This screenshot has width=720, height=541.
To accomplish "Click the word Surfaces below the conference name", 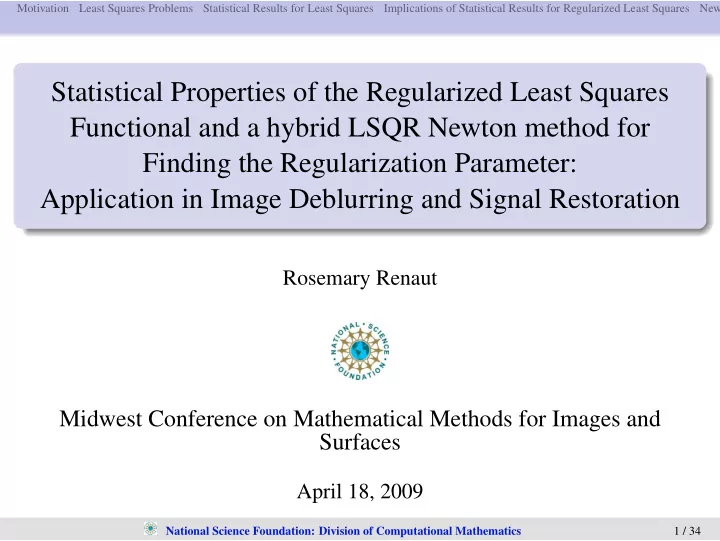I will click(x=360, y=442).
